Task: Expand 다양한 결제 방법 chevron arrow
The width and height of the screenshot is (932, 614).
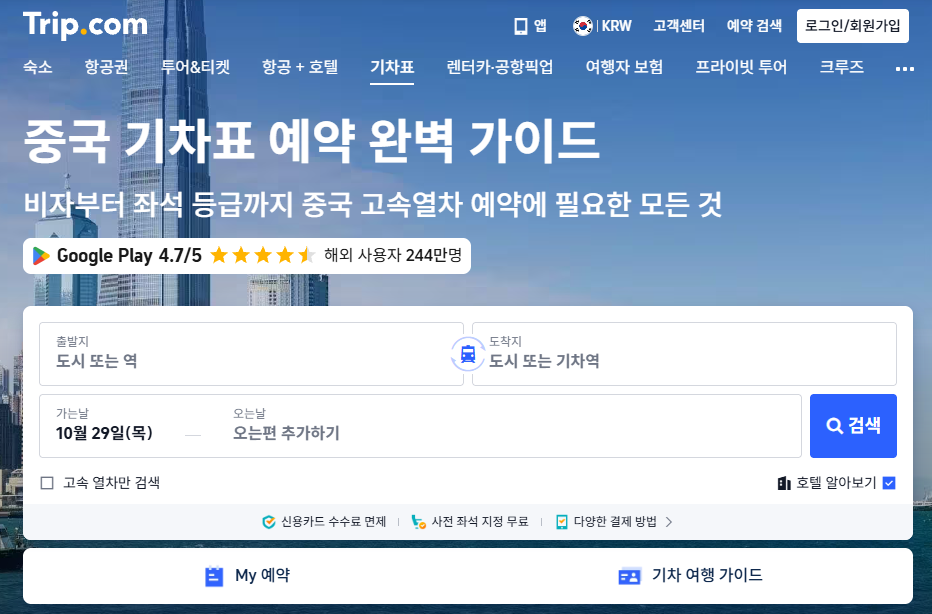Action: 669,522
